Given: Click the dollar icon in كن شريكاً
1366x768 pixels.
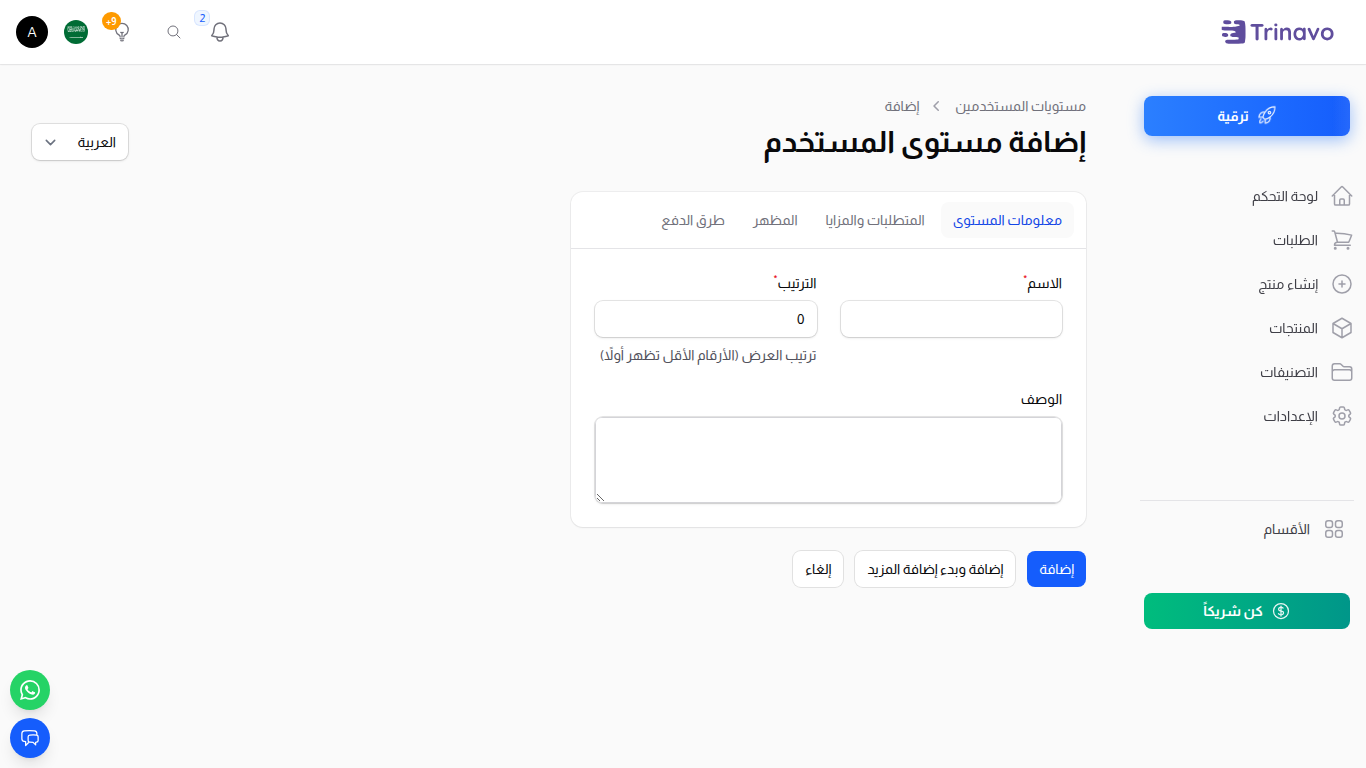Looking at the screenshot, I should (1281, 611).
